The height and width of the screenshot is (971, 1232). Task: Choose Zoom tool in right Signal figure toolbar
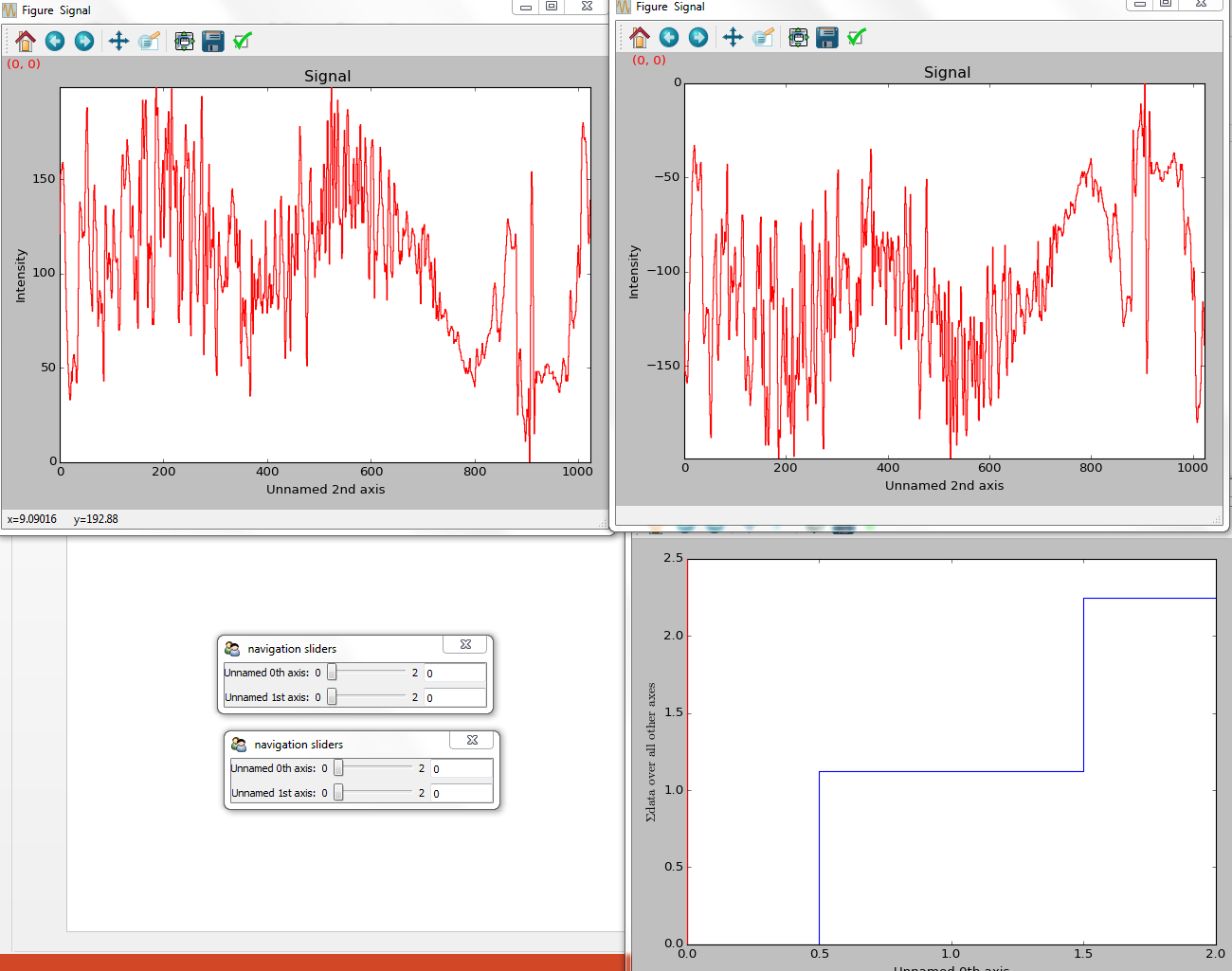763,37
